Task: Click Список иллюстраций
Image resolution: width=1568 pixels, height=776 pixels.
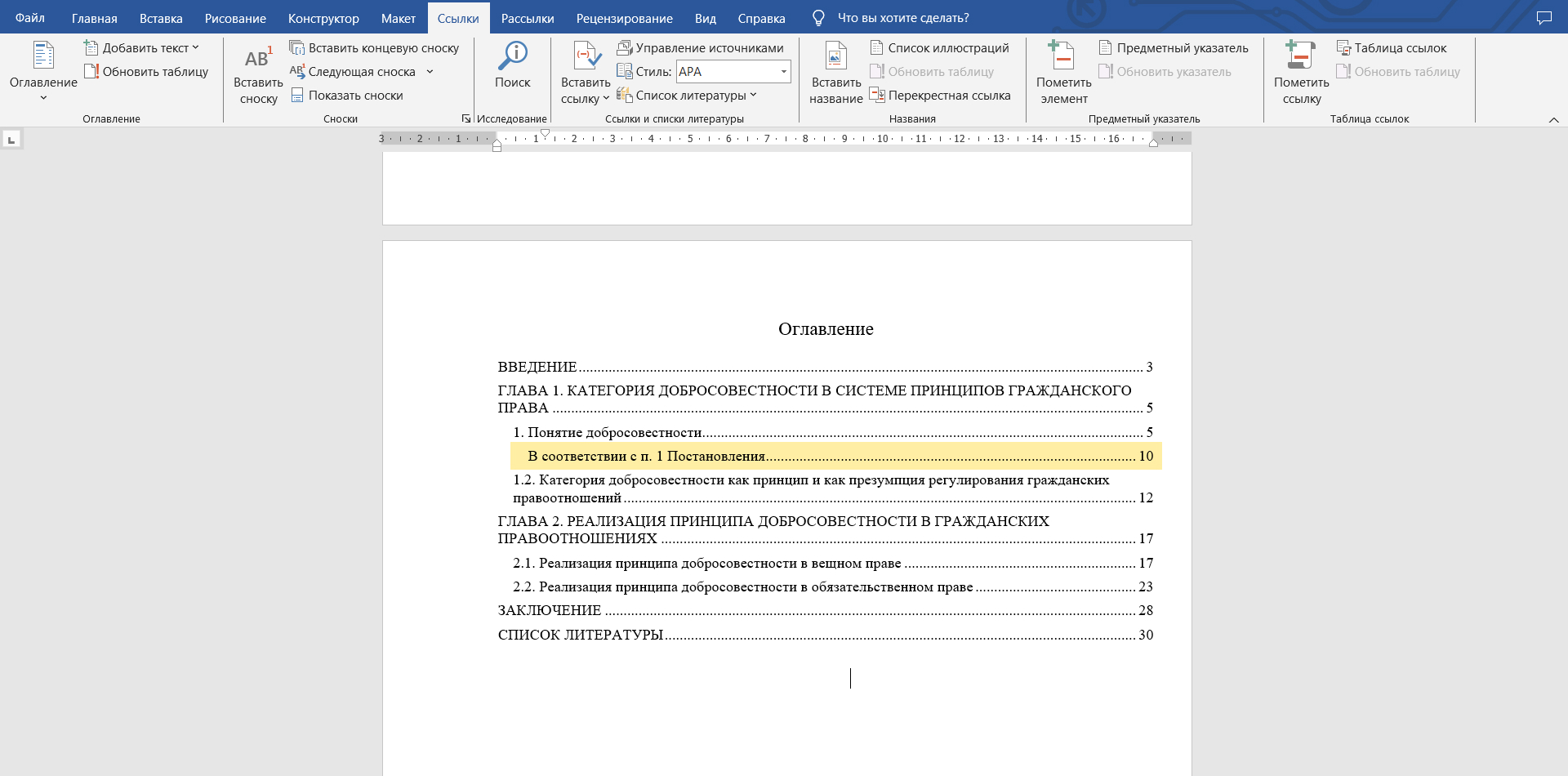Action: [940, 48]
